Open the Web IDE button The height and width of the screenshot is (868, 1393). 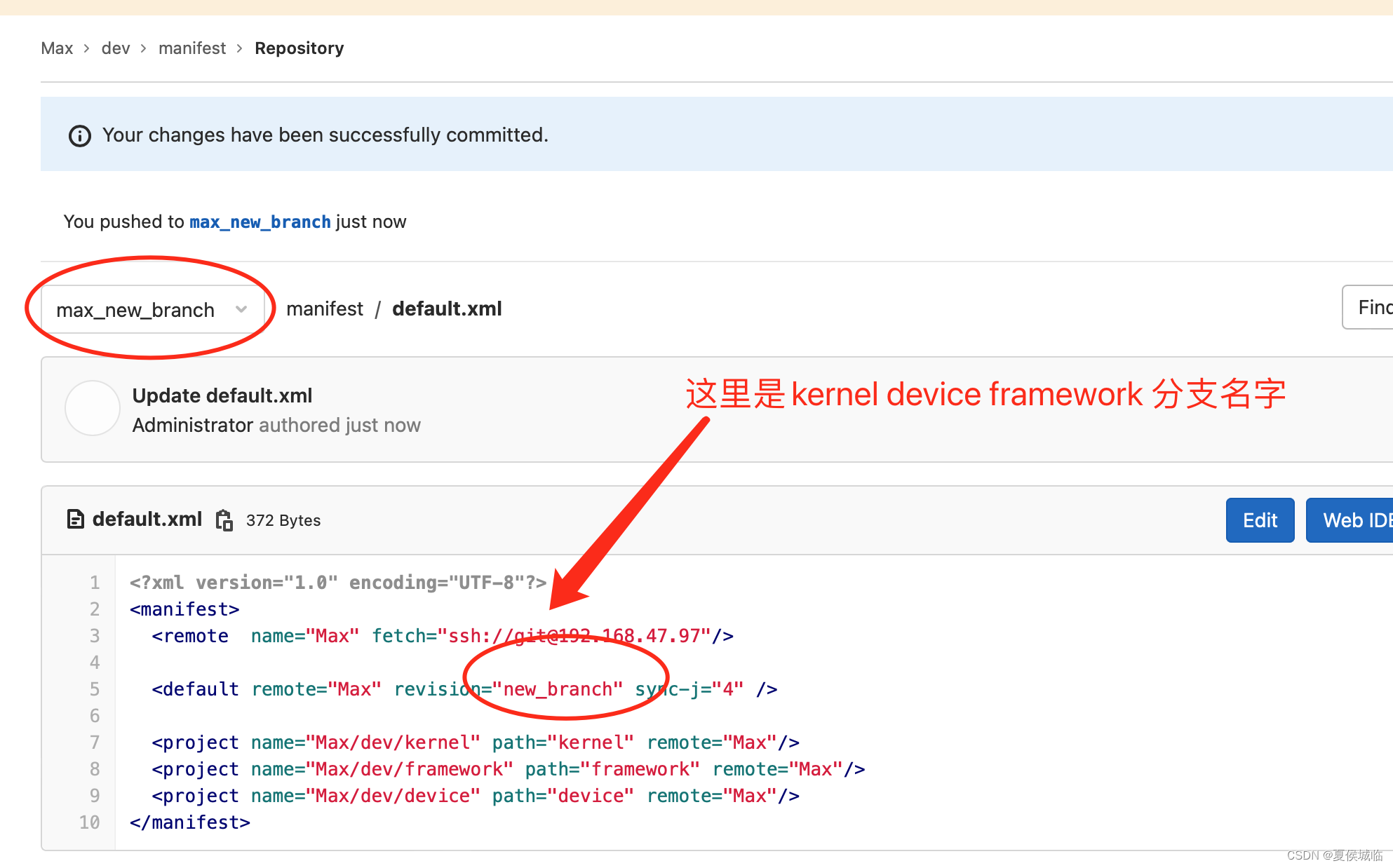tap(1350, 520)
